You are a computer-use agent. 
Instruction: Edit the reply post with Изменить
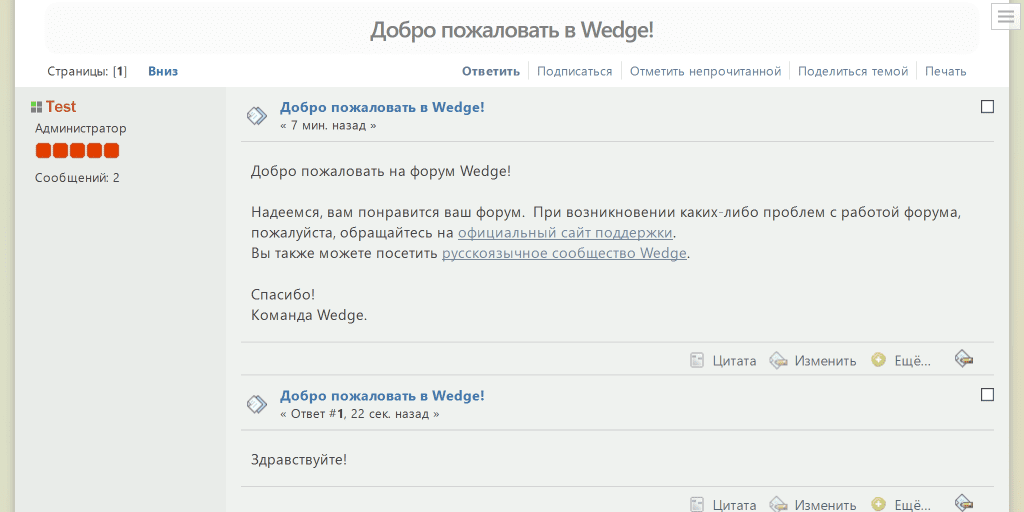tap(814, 505)
